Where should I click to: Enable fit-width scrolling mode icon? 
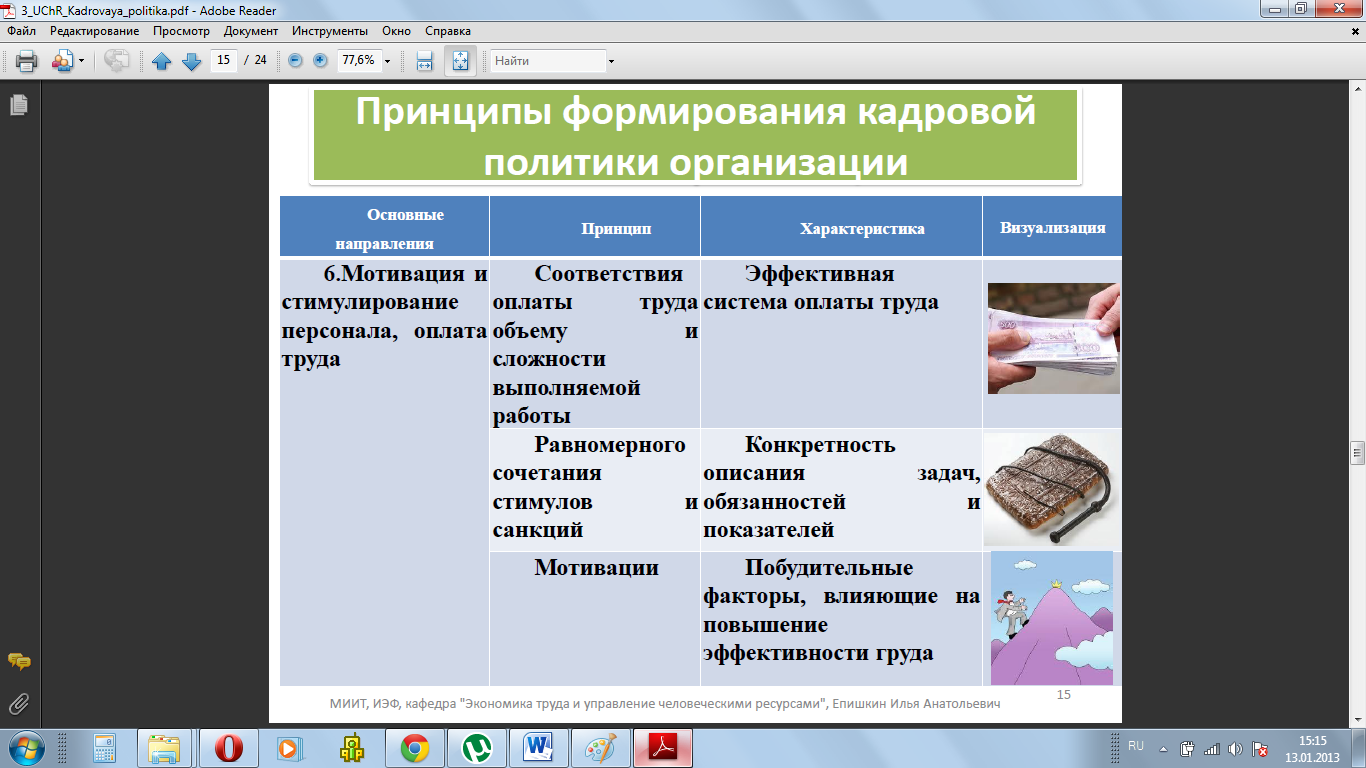(x=424, y=61)
